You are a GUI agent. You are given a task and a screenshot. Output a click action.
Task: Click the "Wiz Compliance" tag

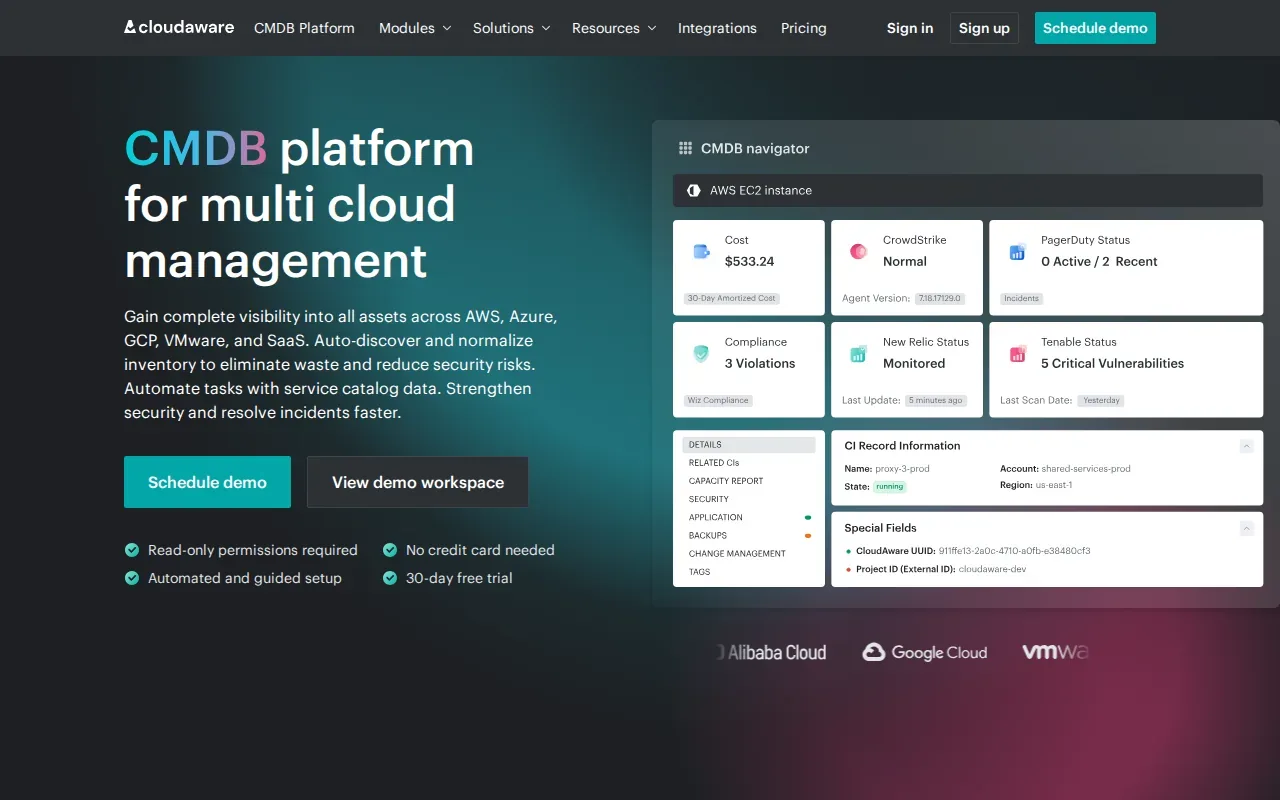pos(718,400)
